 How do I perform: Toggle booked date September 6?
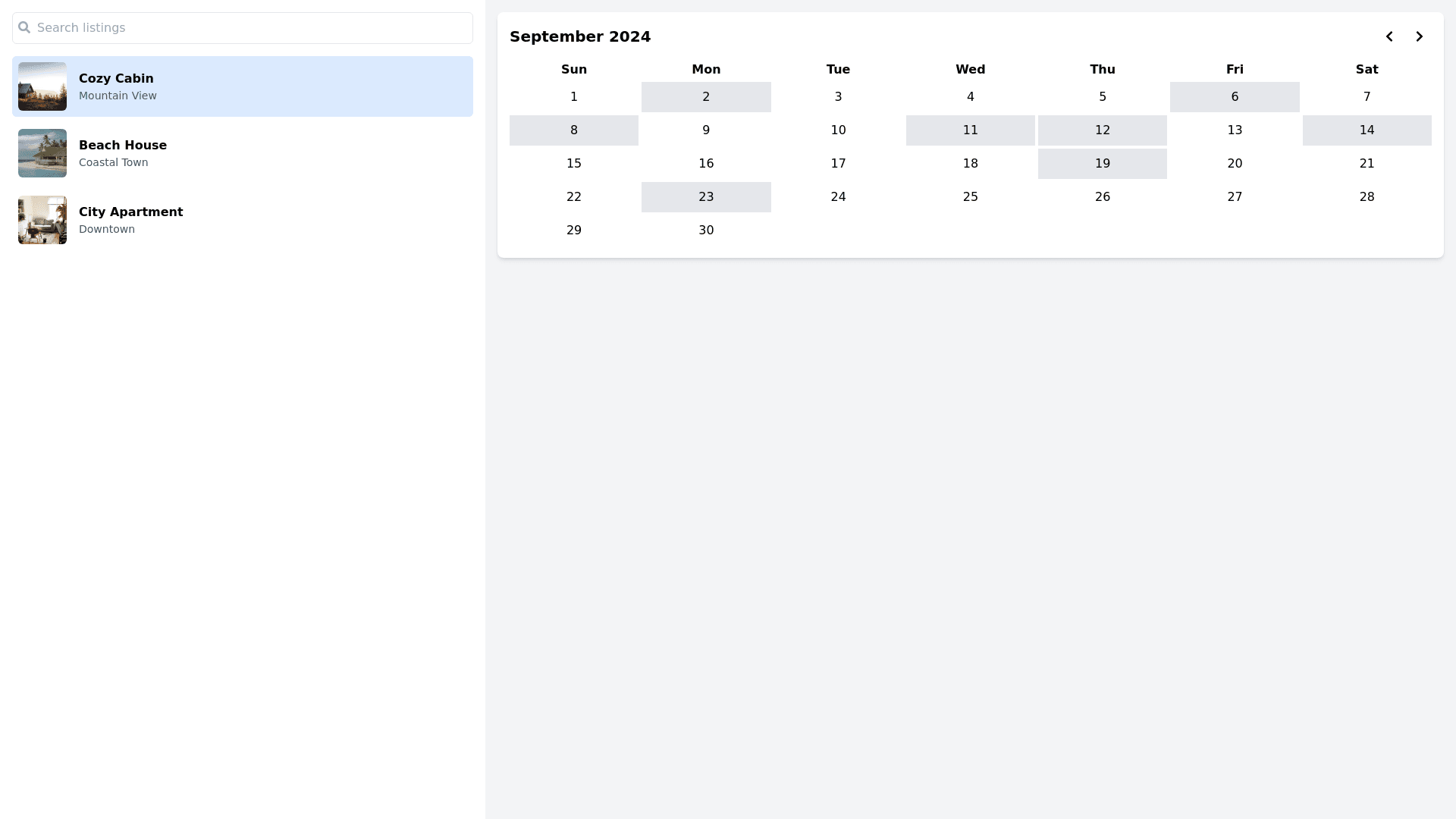pyautogui.click(x=1235, y=97)
